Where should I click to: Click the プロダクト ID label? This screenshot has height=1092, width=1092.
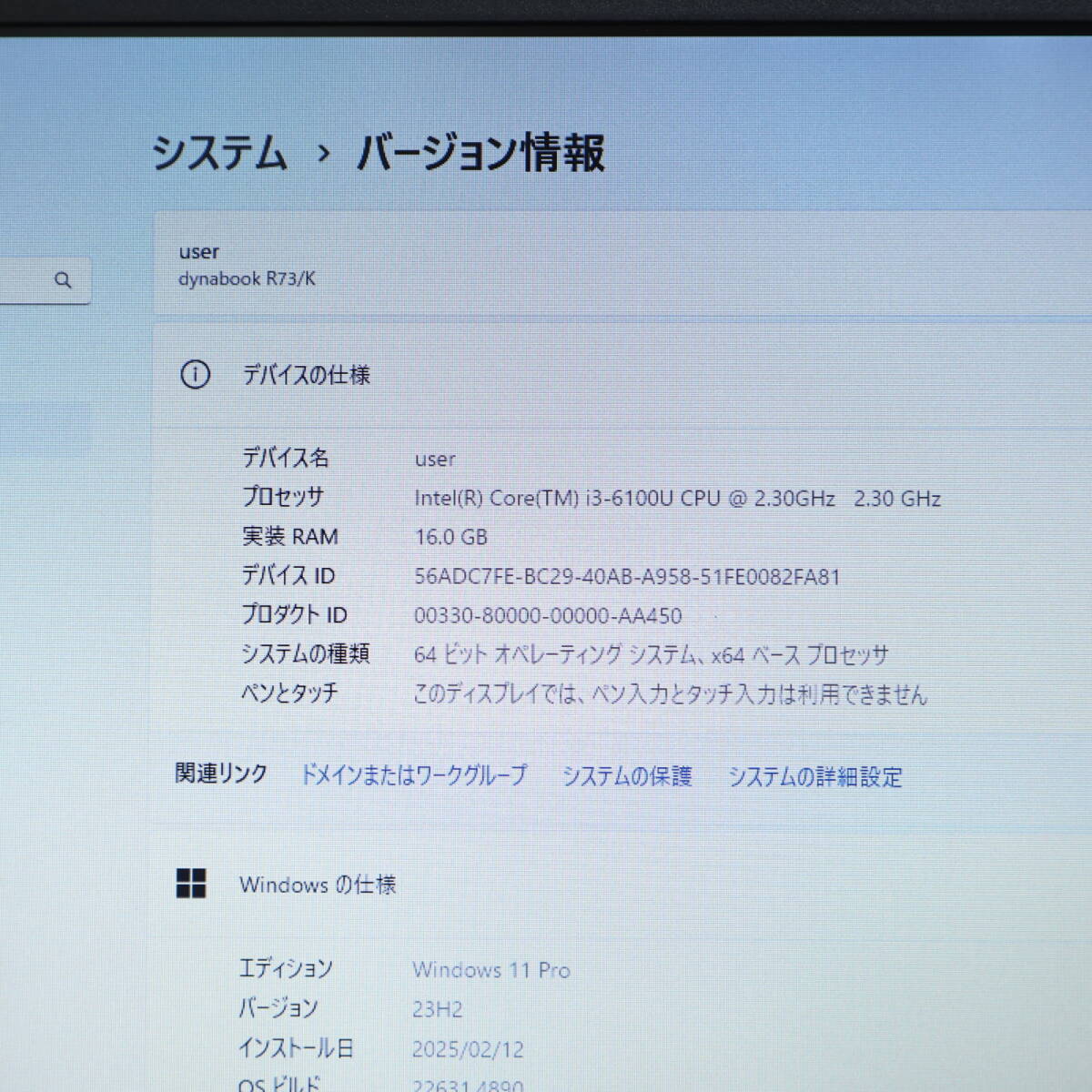point(294,615)
